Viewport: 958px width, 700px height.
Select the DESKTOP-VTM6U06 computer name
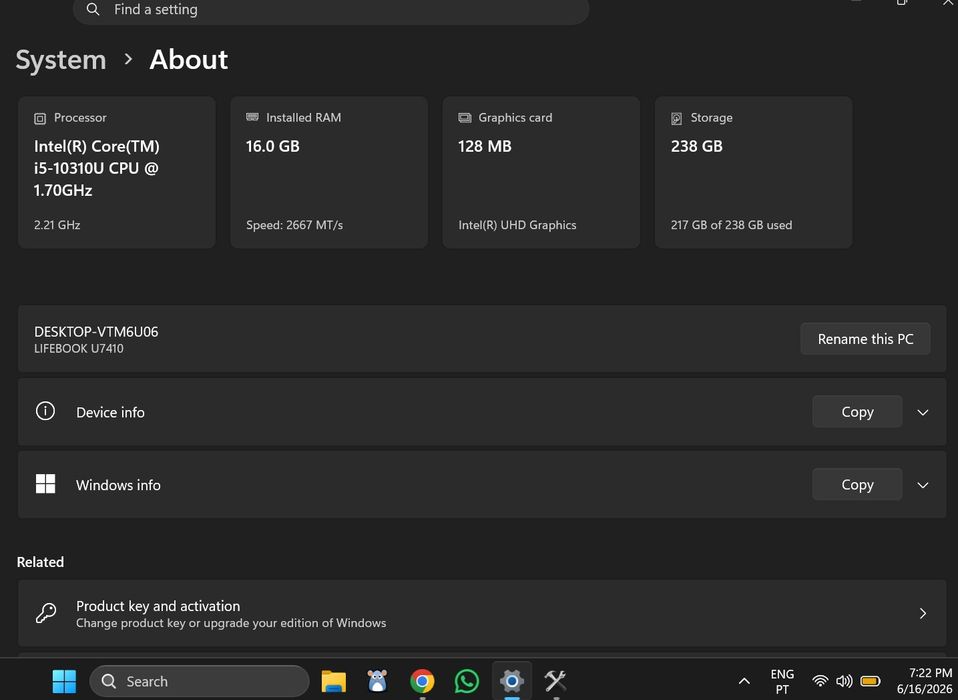(x=96, y=332)
